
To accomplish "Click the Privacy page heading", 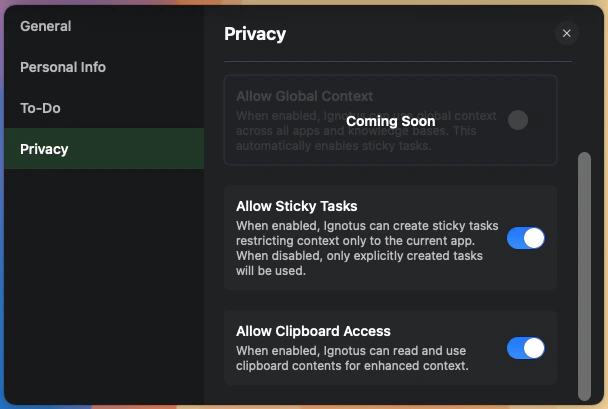I will 255,34.
